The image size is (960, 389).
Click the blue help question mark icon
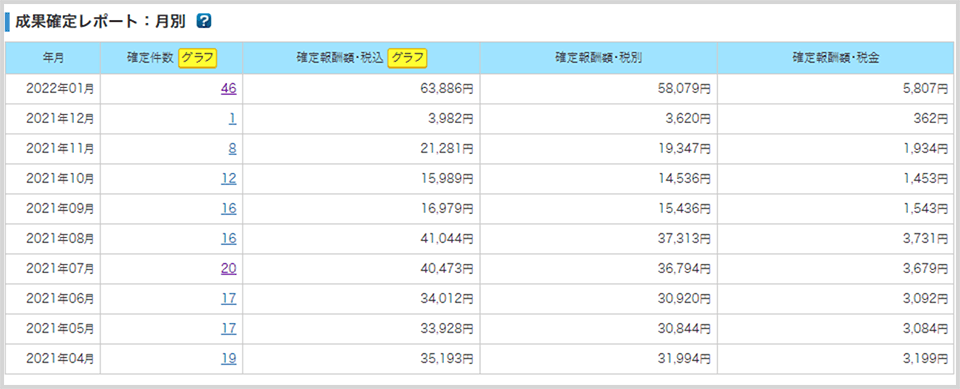[x=204, y=21]
